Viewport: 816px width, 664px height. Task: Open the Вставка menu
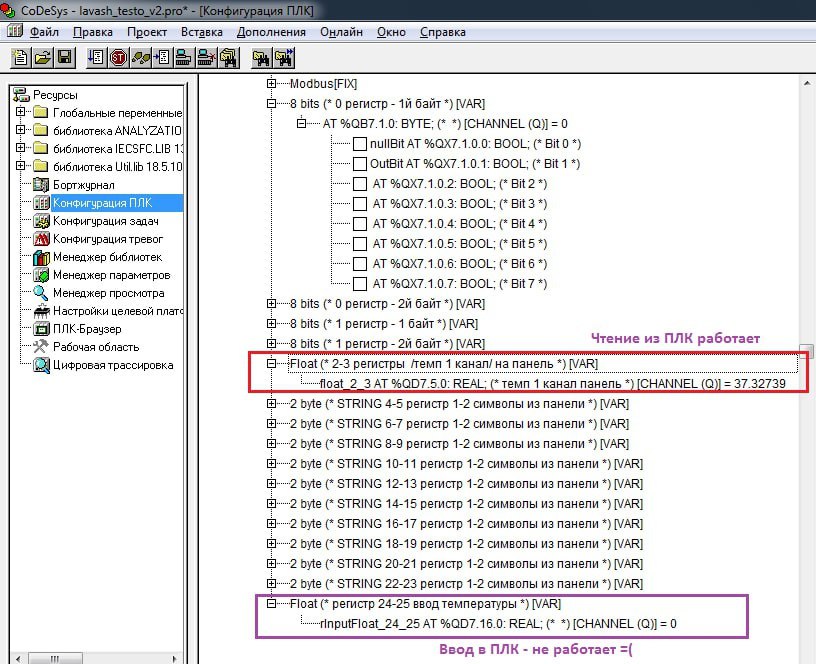pyautogui.click(x=202, y=32)
